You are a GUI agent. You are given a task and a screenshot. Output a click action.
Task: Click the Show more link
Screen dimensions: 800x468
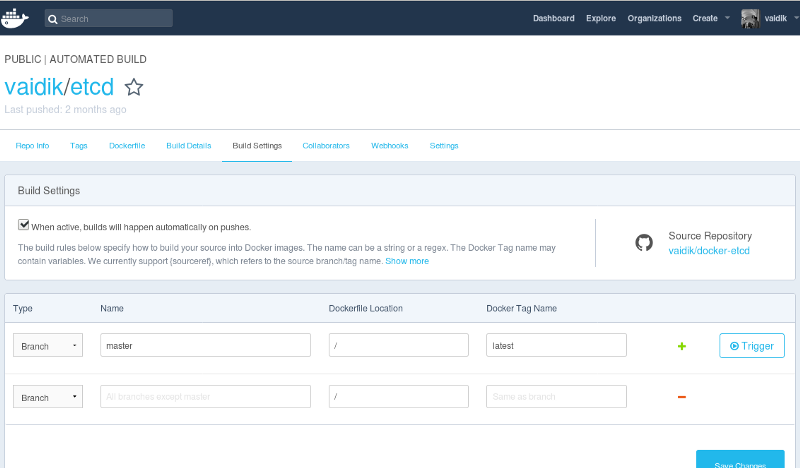click(407, 261)
